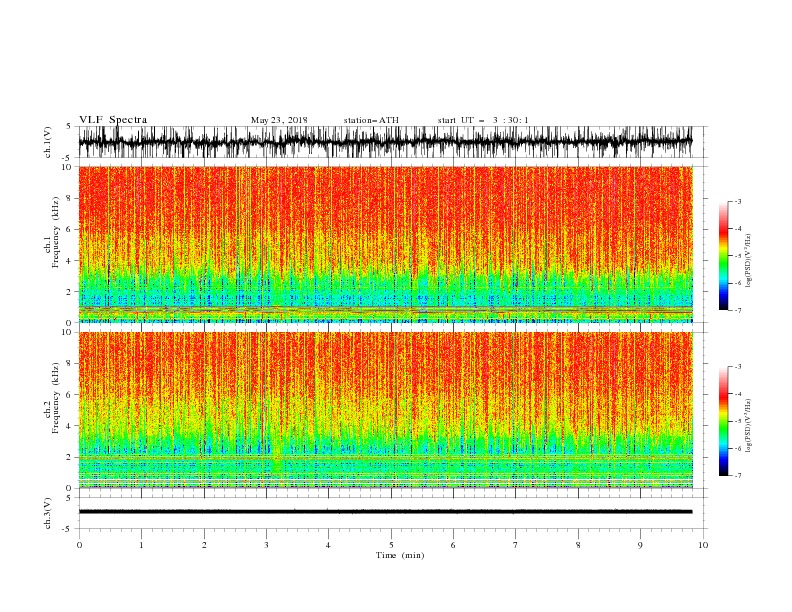Click the "-7" tick on ch.1 colorbar
Image resolution: width=792 pixels, height=612 pixels.
click(x=738, y=310)
